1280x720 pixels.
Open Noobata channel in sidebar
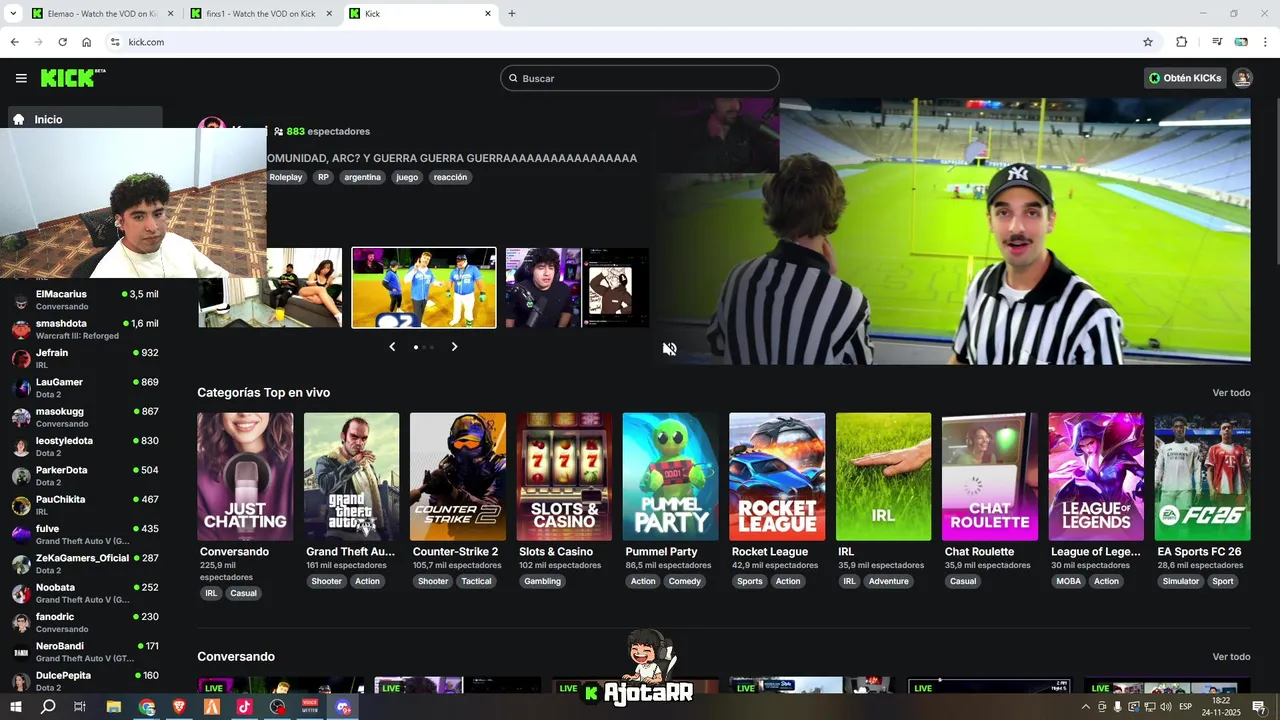click(85, 593)
